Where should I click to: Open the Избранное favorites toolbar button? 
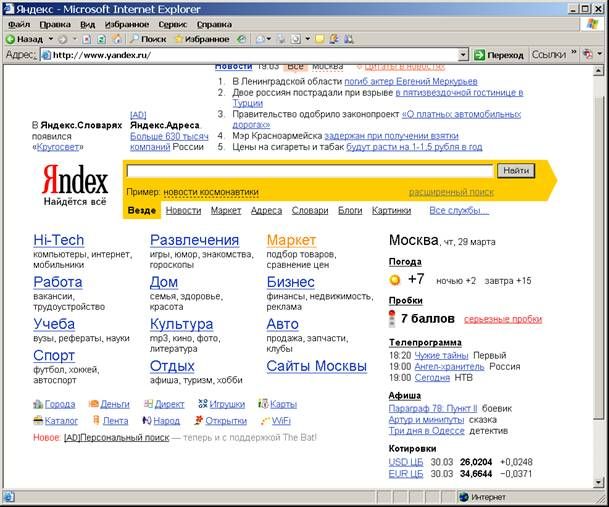[202, 39]
